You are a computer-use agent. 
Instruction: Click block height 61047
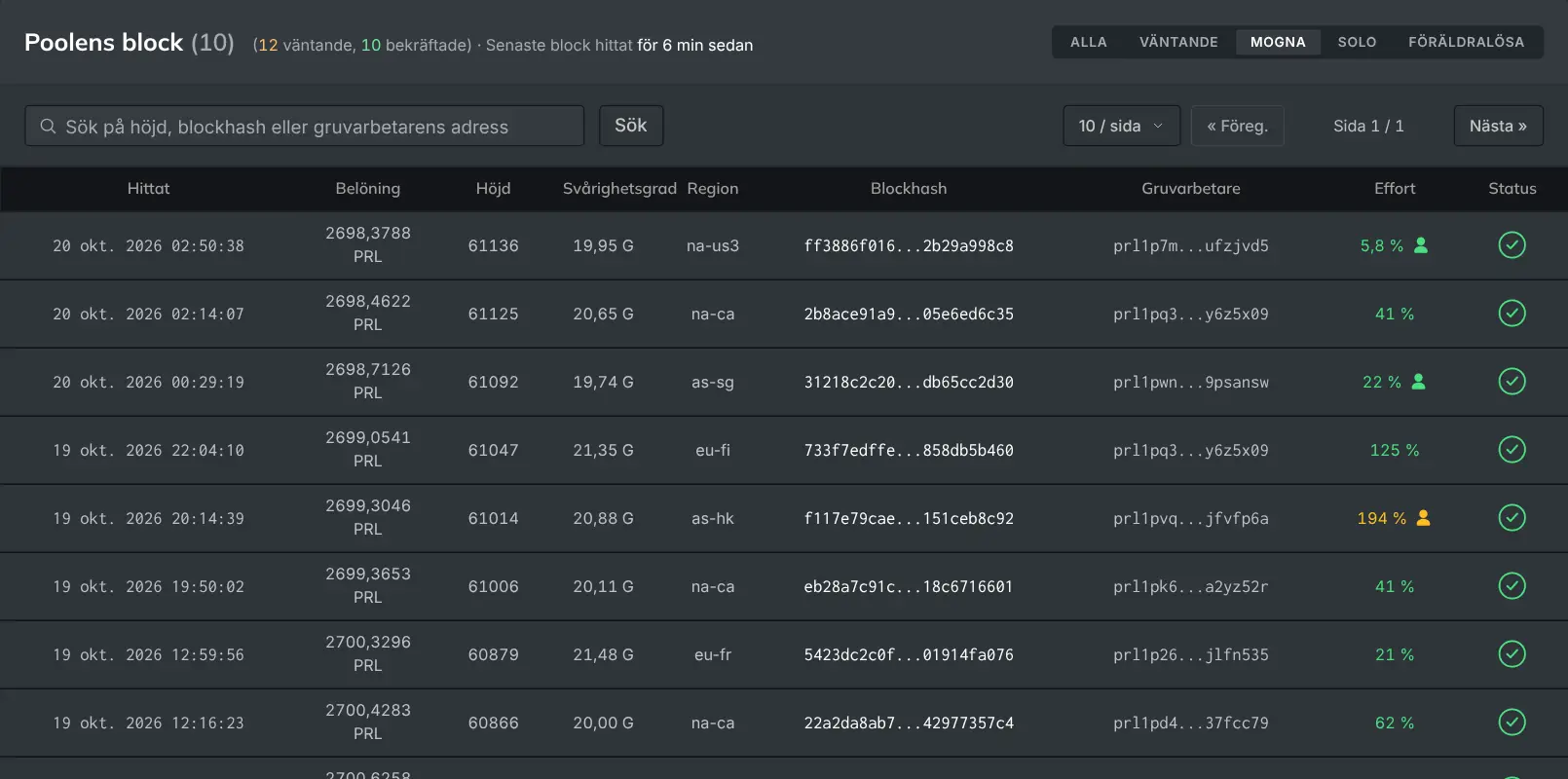(493, 450)
